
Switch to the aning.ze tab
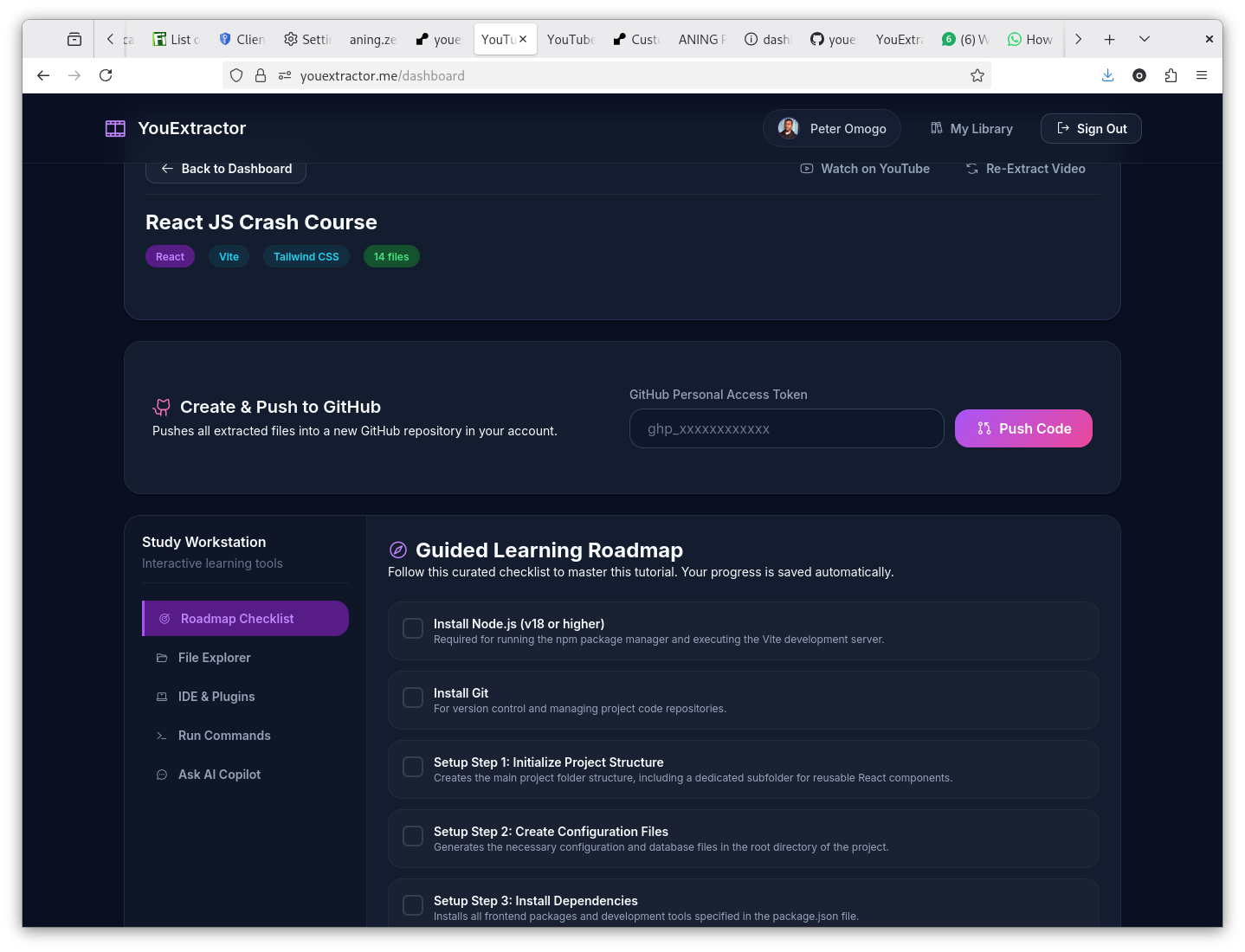coord(373,40)
